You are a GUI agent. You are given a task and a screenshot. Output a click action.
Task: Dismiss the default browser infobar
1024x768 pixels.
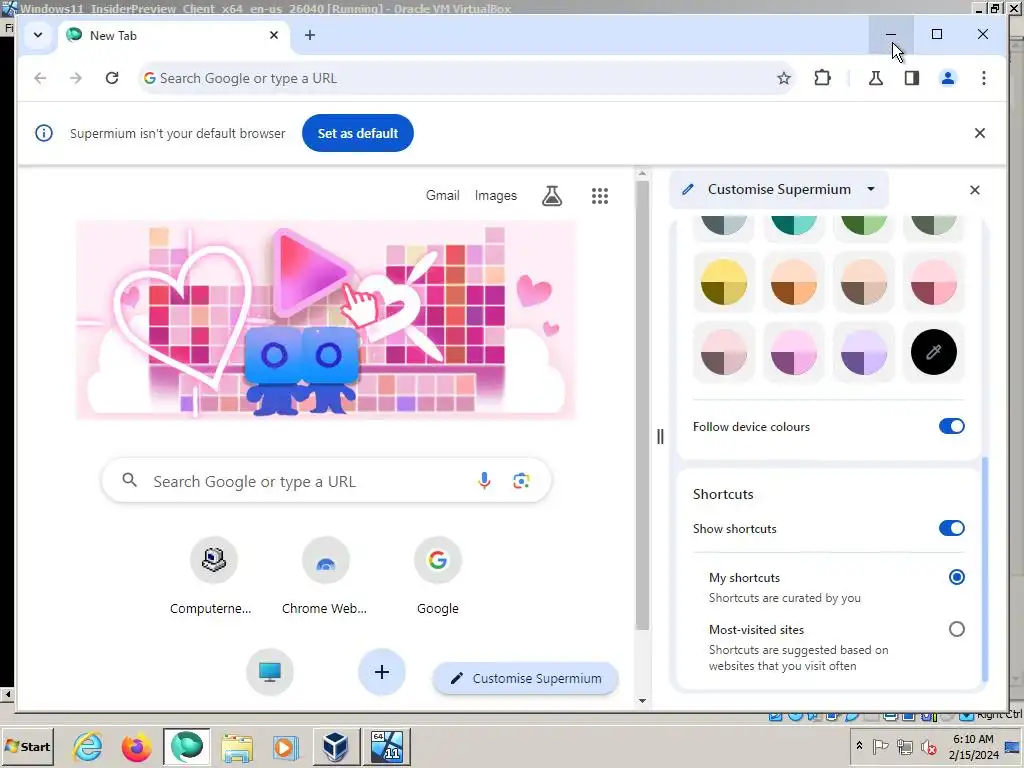980,133
